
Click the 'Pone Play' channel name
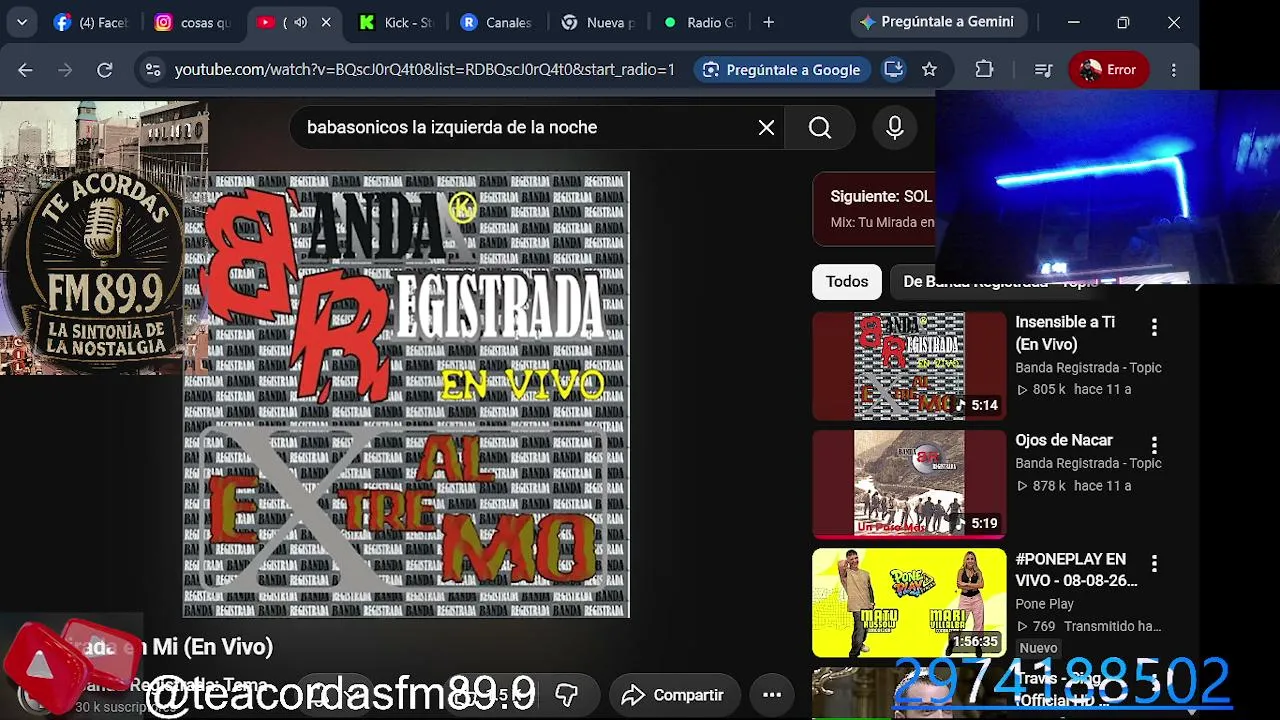click(1044, 604)
